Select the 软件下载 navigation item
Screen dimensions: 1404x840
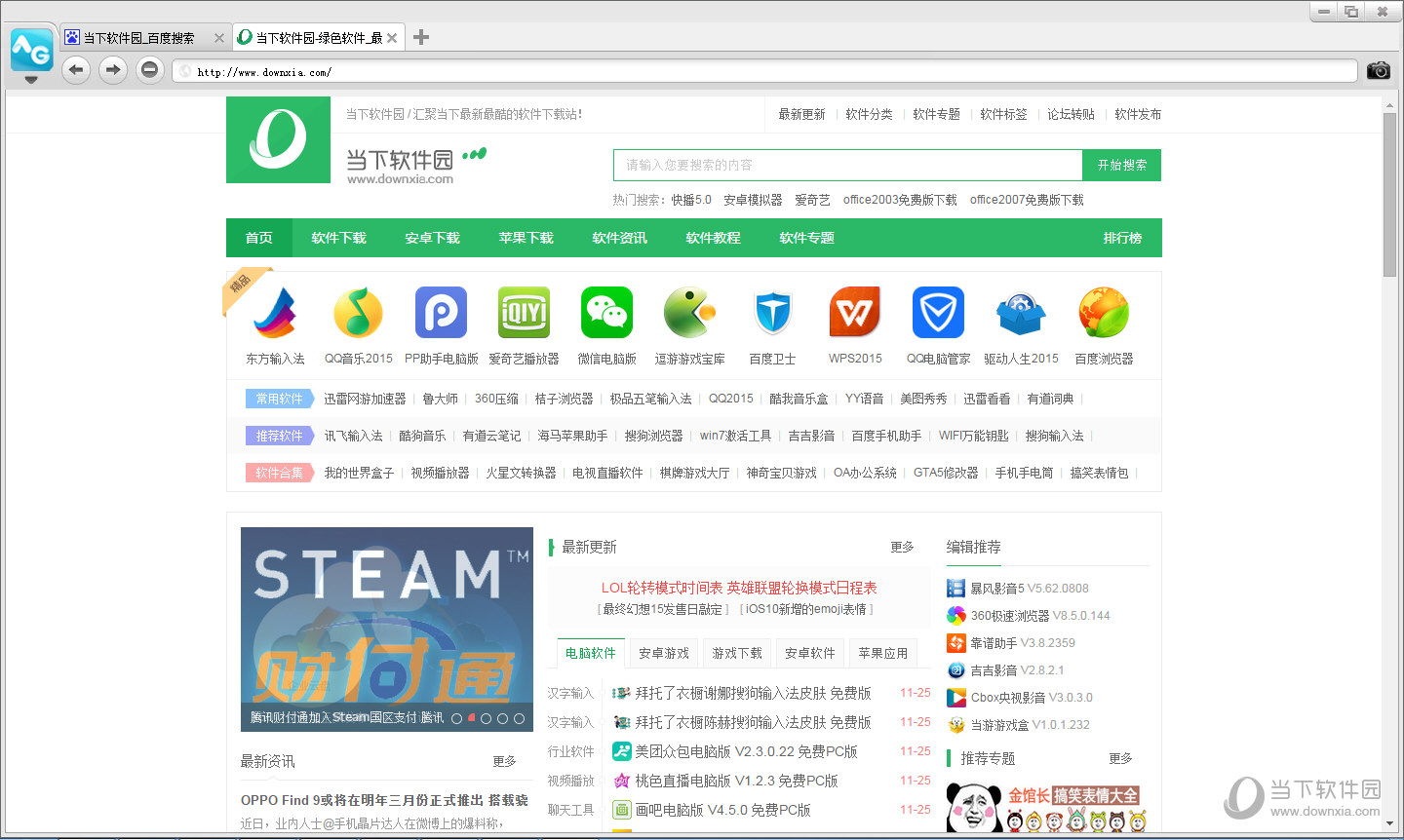pyautogui.click(x=338, y=238)
